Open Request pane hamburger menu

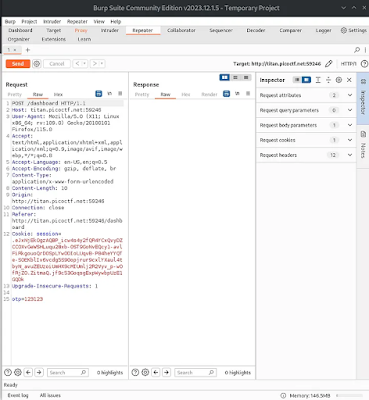coord(120,94)
